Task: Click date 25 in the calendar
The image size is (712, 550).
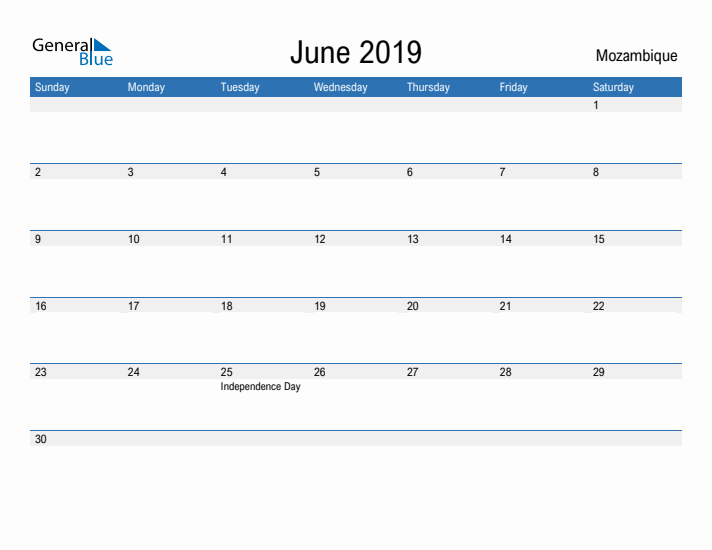Action: pos(227,372)
